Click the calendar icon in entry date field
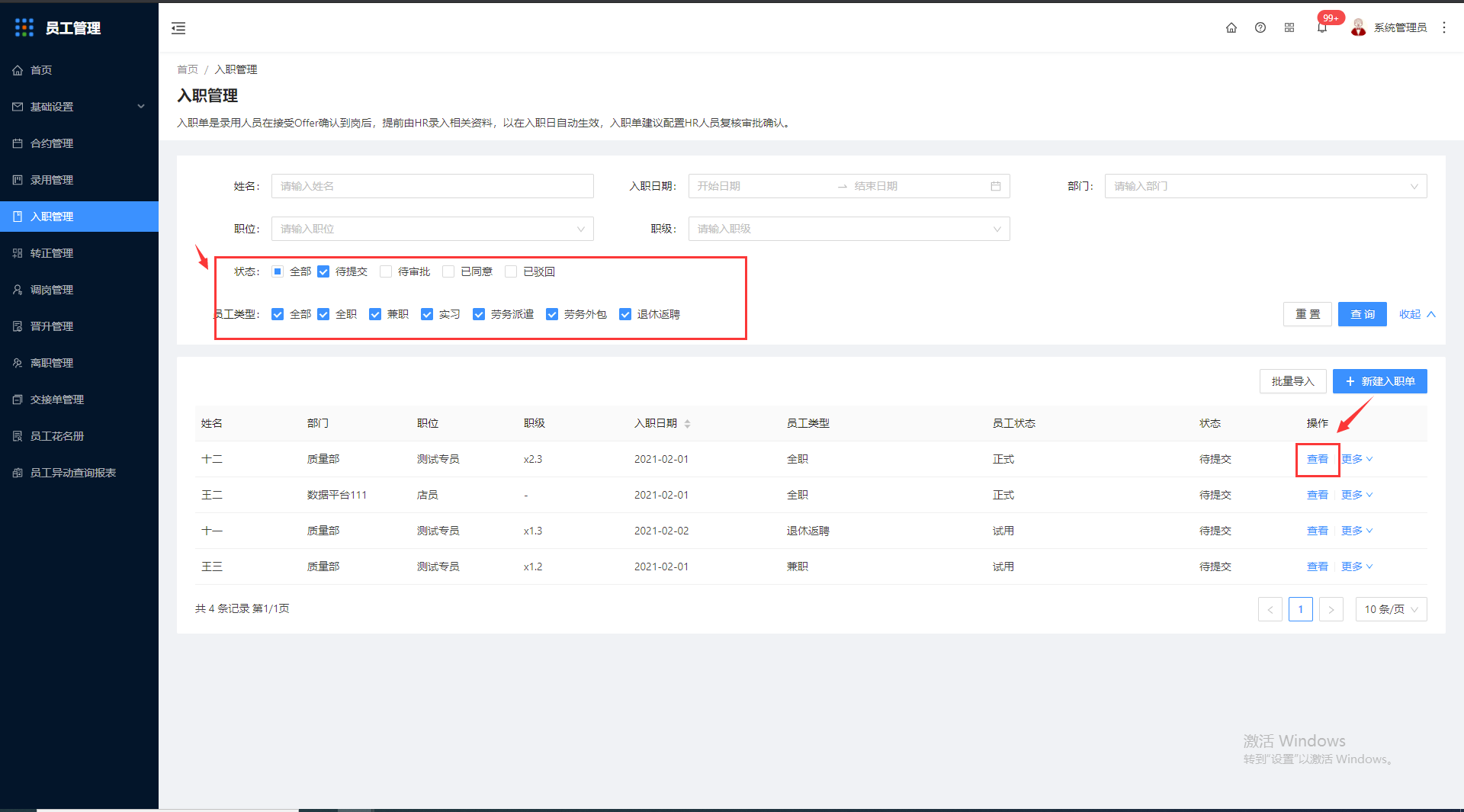Image resolution: width=1464 pixels, height=812 pixels. point(996,186)
